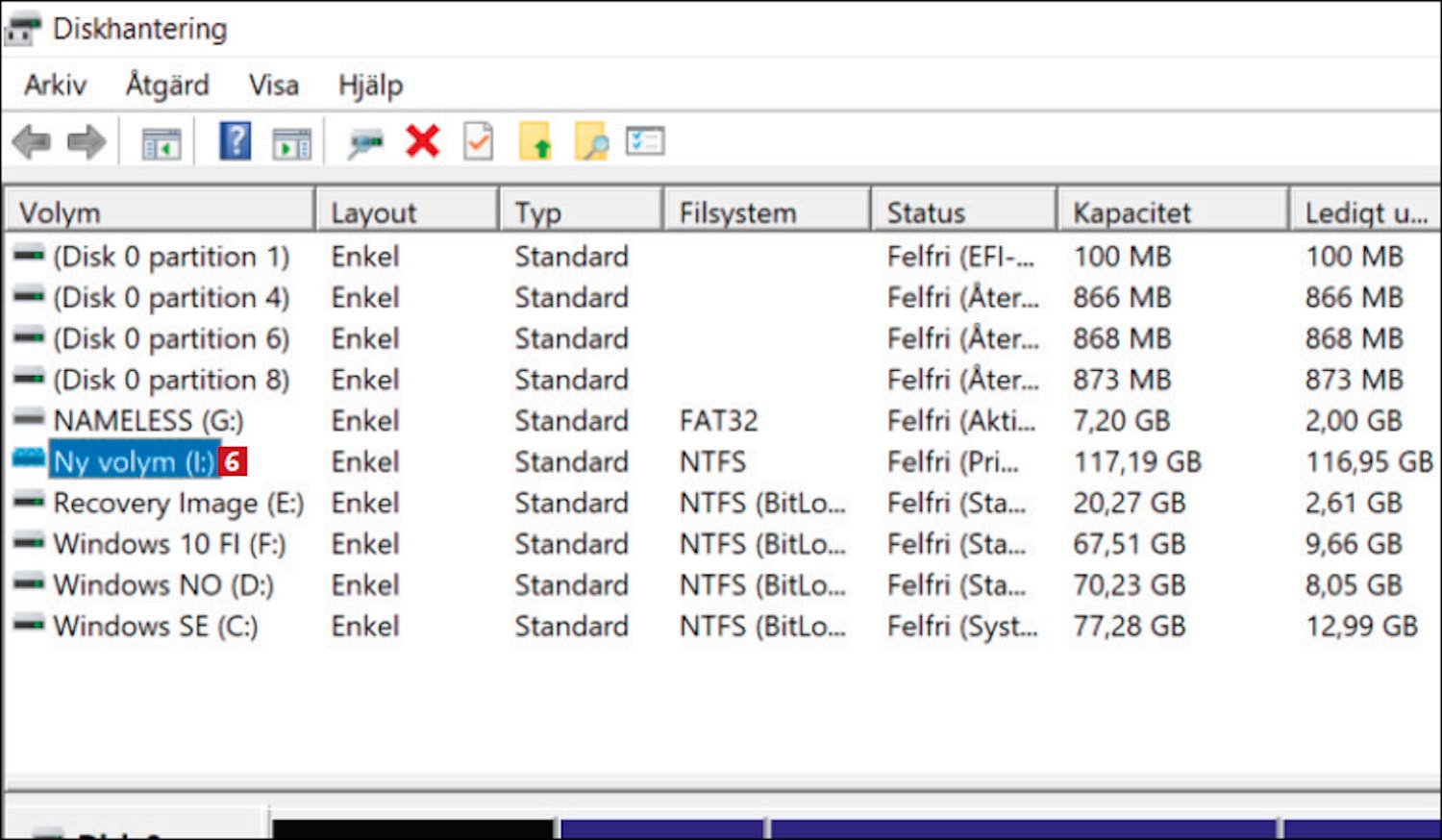The width and height of the screenshot is (1442, 840).
Task: Click drive icon beside Ny volym (I:)
Action: [29, 459]
